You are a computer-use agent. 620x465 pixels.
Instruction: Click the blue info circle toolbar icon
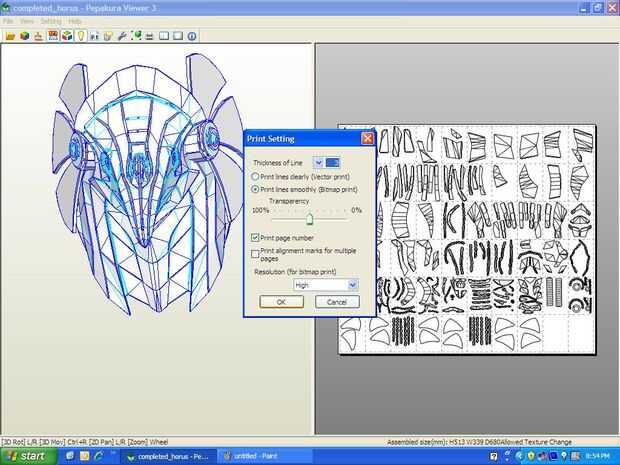click(x=192, y=36)
